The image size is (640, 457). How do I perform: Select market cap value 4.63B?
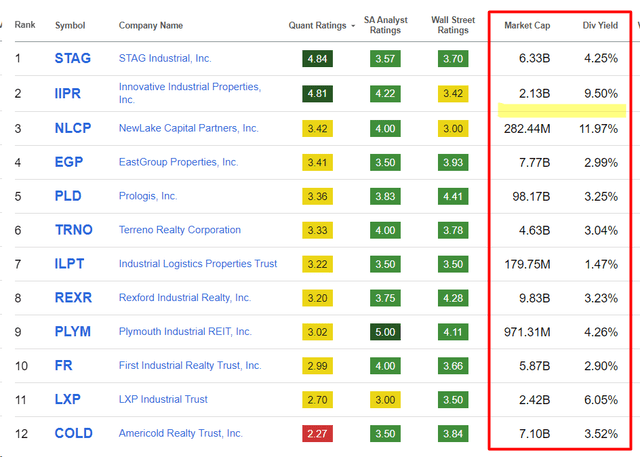coord(534,231)
